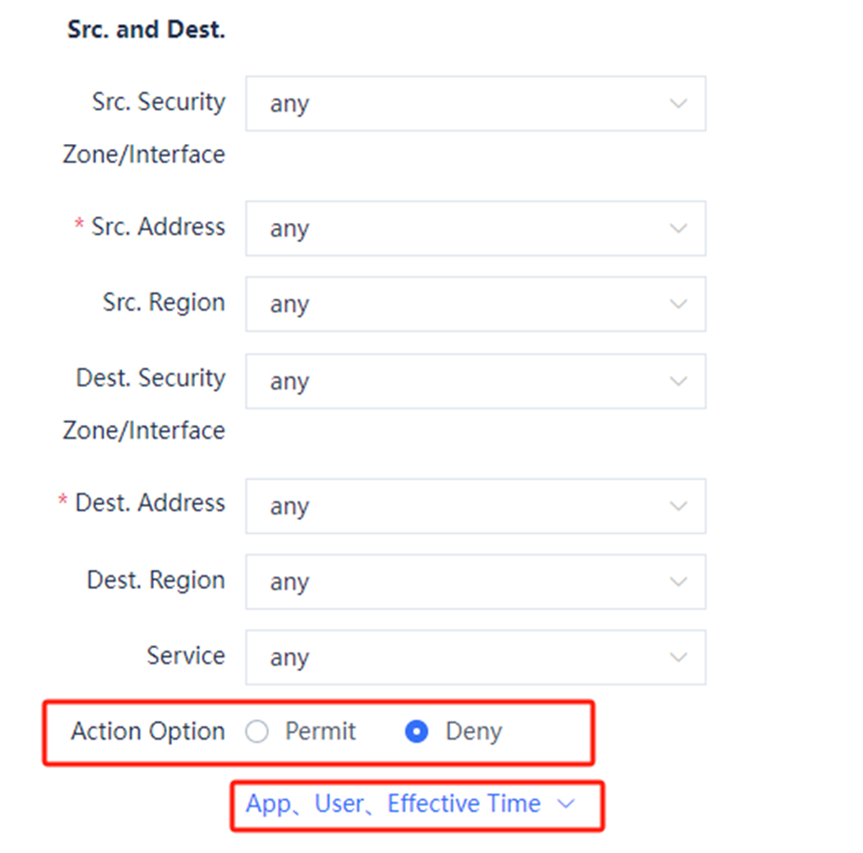The height and width of the screenshot is (853, 863).
Task: Click the chevron beside Effective Time
Action: 567,805
